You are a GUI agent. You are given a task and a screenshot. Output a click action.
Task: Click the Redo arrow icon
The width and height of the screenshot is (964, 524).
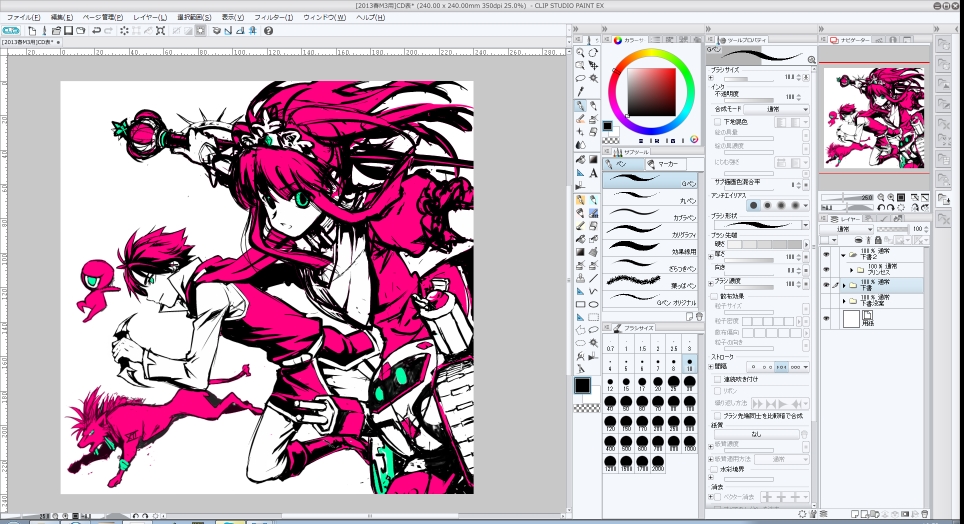click(x=109, y=30)
